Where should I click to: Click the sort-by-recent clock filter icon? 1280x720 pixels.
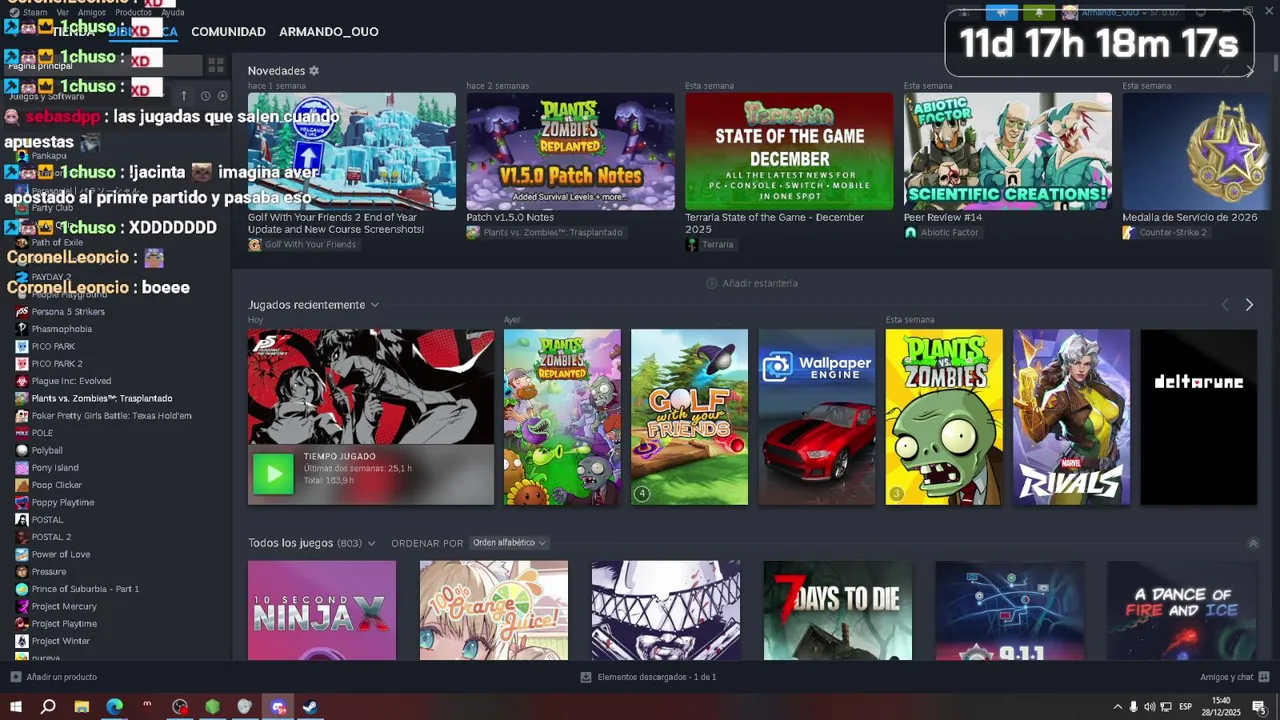(205, 96)
